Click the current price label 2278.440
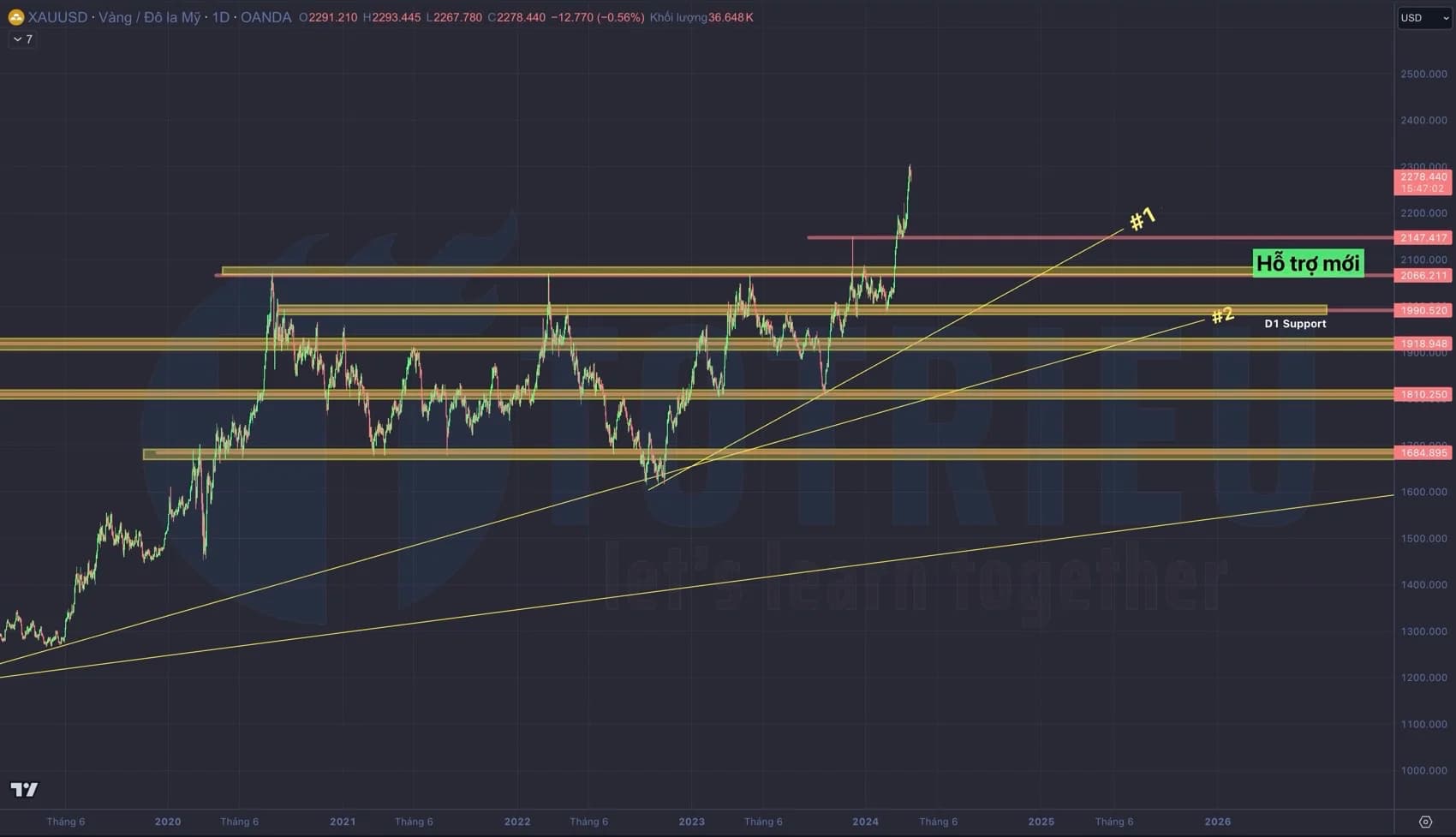Image resolution: width=1456 pixels, height=837 pixels. [1423, 177]
